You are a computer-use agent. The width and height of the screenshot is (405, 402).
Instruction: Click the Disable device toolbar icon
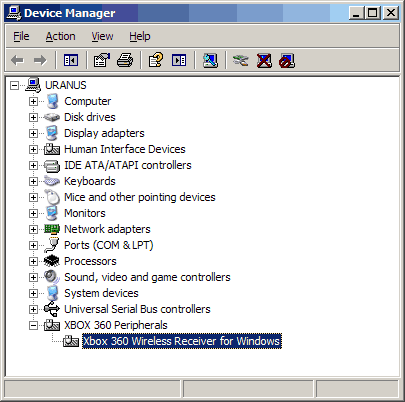[287, 60]
